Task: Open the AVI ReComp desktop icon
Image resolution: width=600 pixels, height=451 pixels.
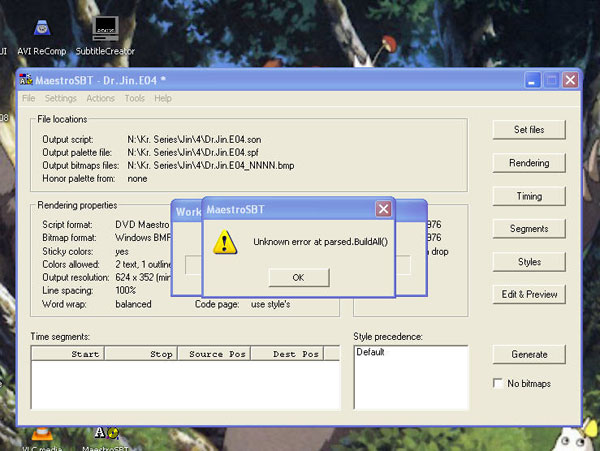Action: (x=42, y=37)
